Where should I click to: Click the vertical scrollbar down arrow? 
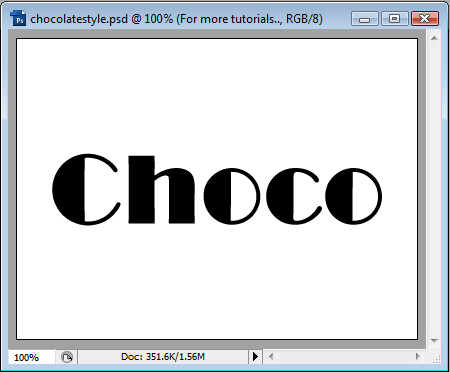[x=434, y=340]
